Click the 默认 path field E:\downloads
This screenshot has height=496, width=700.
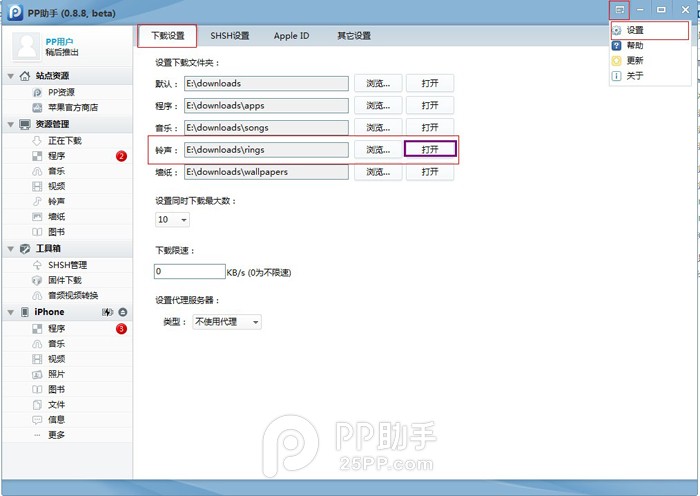point(267,83)
